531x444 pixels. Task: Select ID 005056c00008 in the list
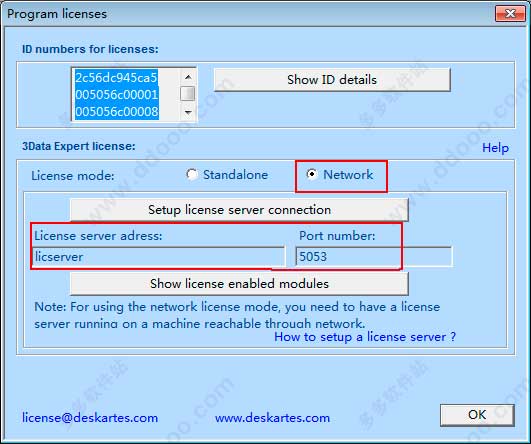click(x=116, y=111)
